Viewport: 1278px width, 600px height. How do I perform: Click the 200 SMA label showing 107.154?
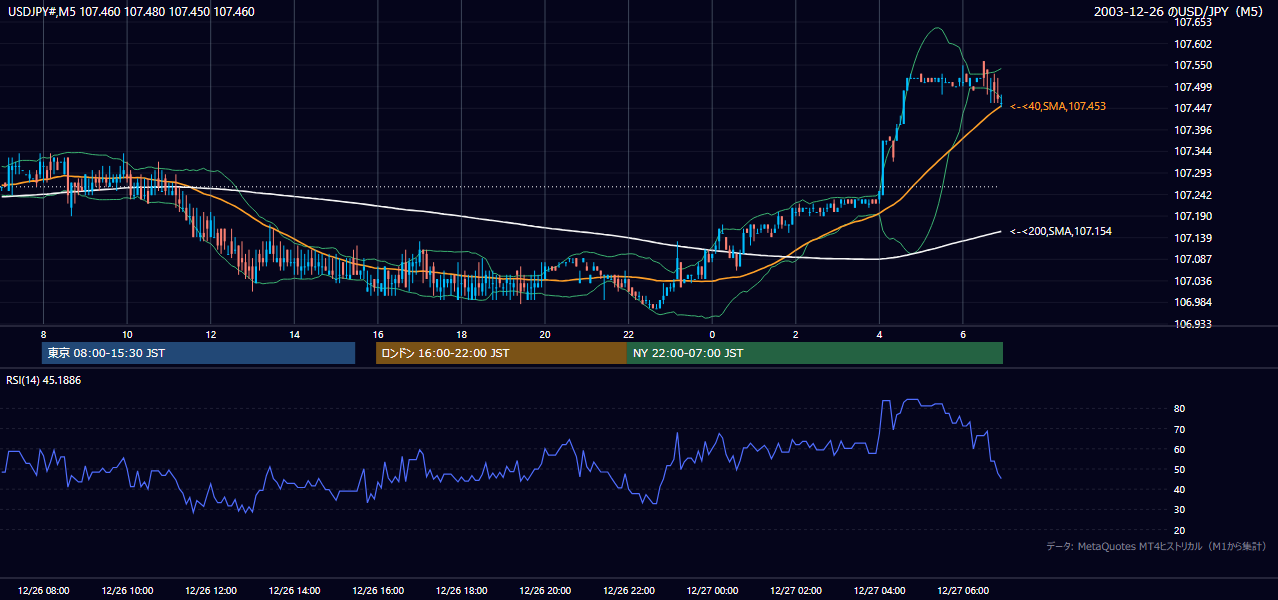point(1061,231)
